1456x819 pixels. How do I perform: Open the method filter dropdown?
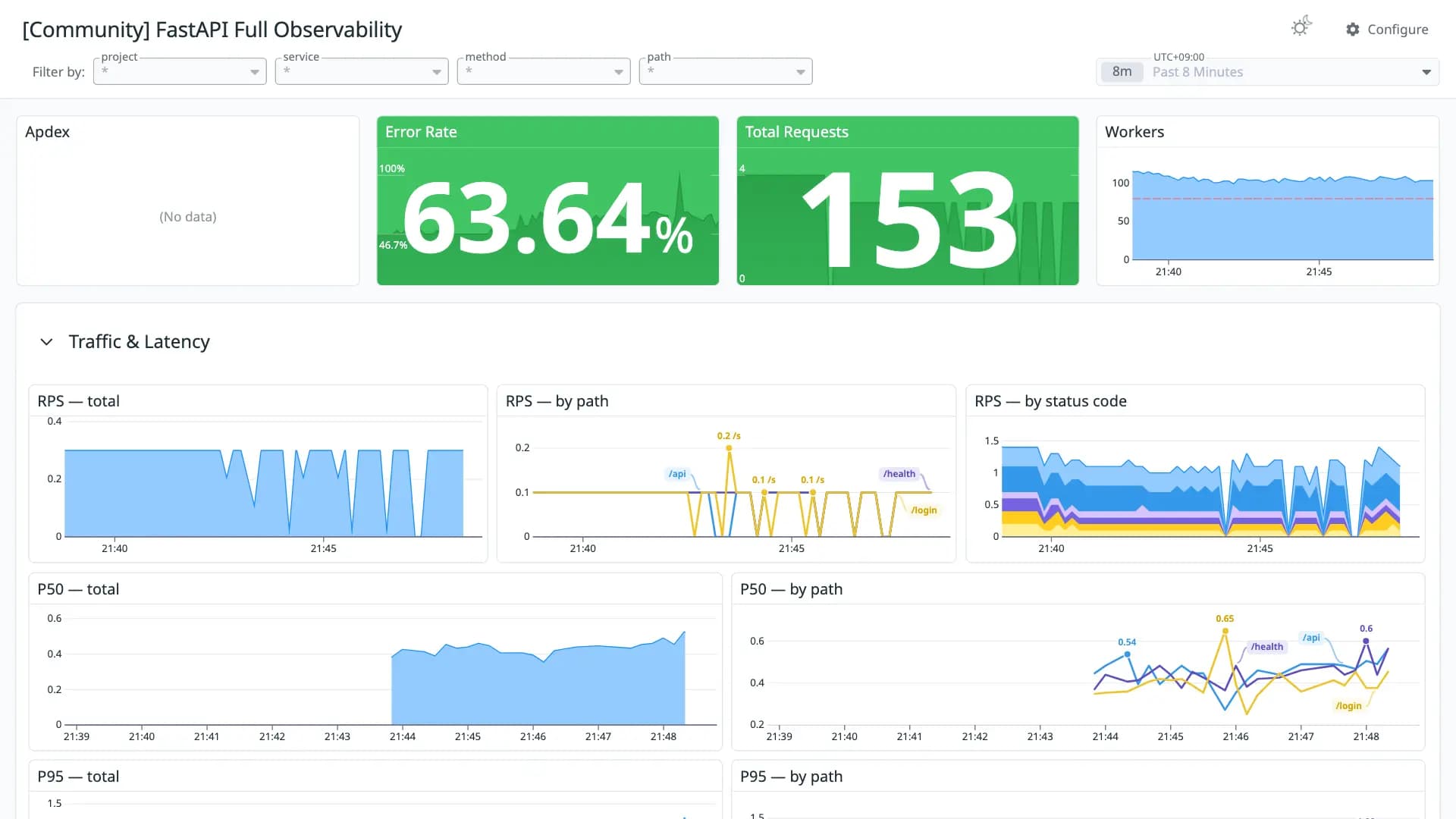[544, 71]
